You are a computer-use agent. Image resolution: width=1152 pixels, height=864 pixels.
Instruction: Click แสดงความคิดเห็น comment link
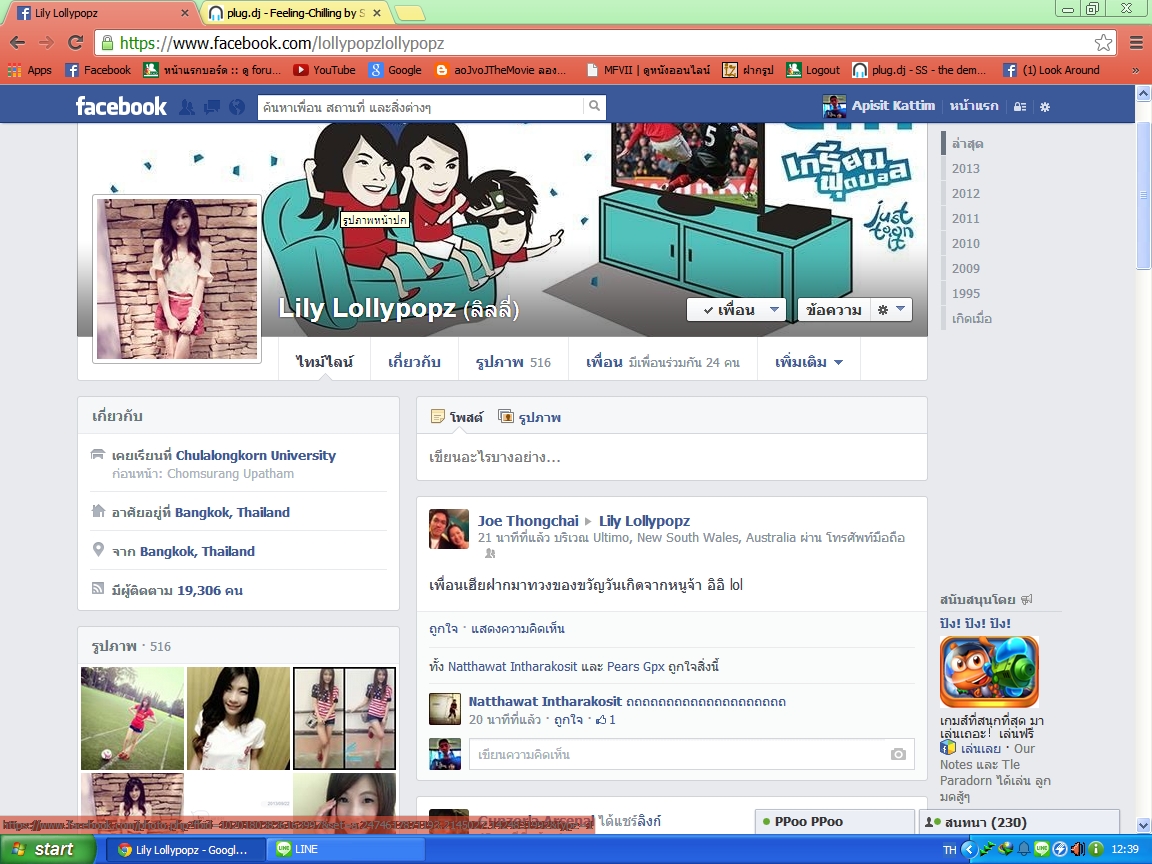tap(517, 628)
